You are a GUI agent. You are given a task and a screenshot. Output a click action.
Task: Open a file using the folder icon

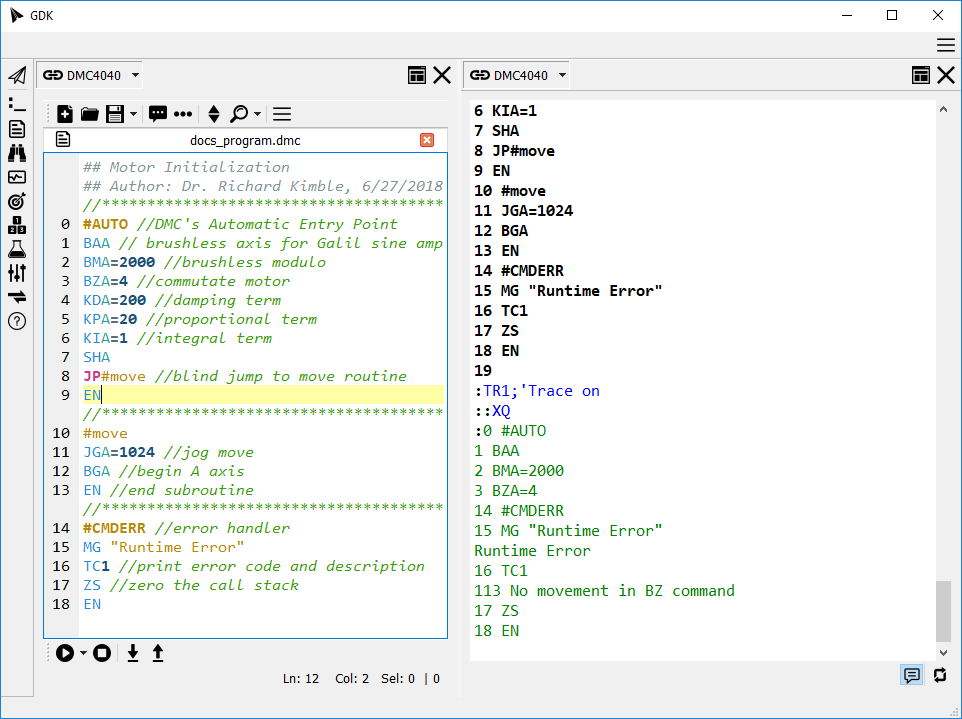point(89,114)
